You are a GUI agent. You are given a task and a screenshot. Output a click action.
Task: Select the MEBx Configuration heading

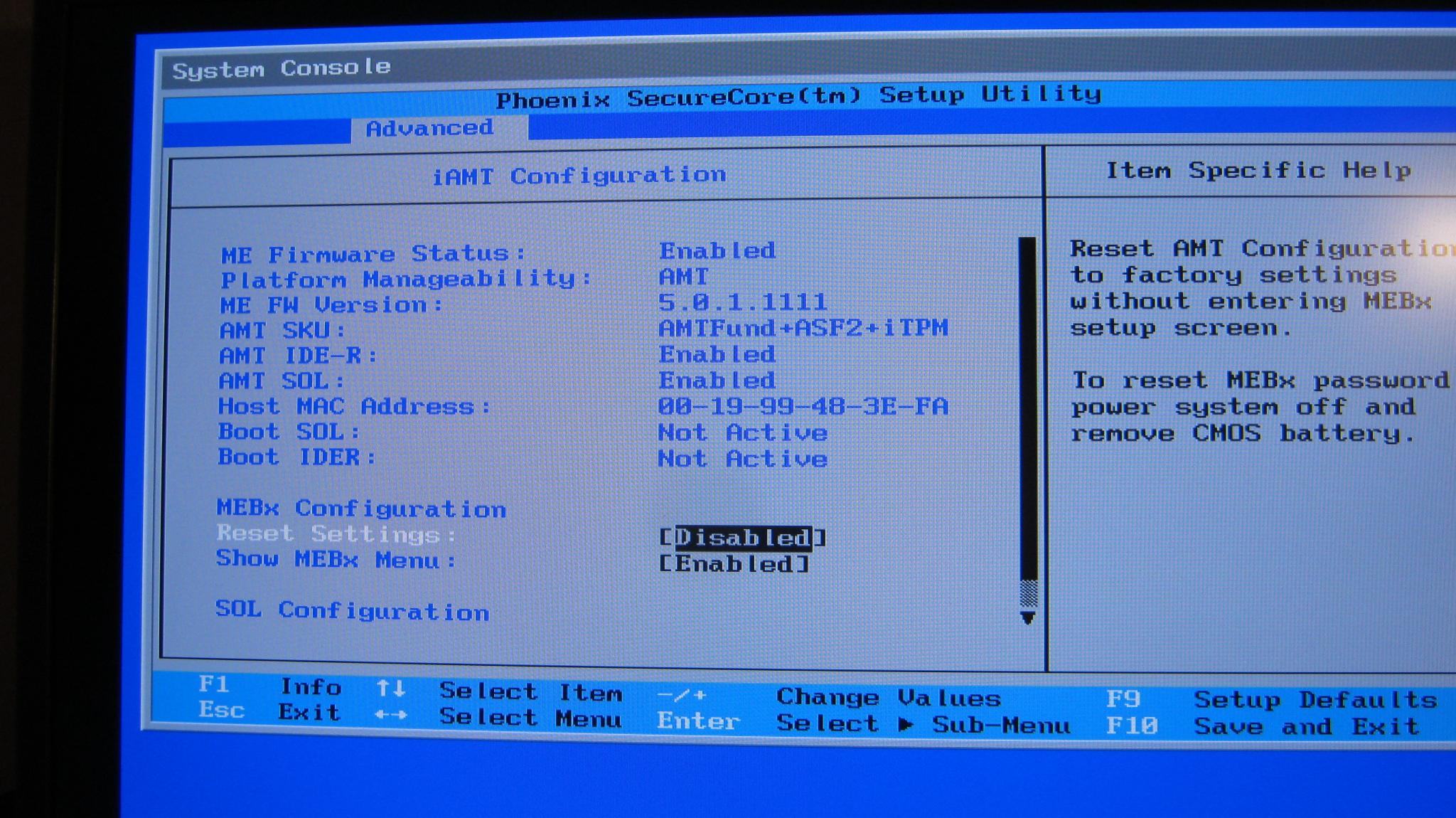tap(361, 509)
